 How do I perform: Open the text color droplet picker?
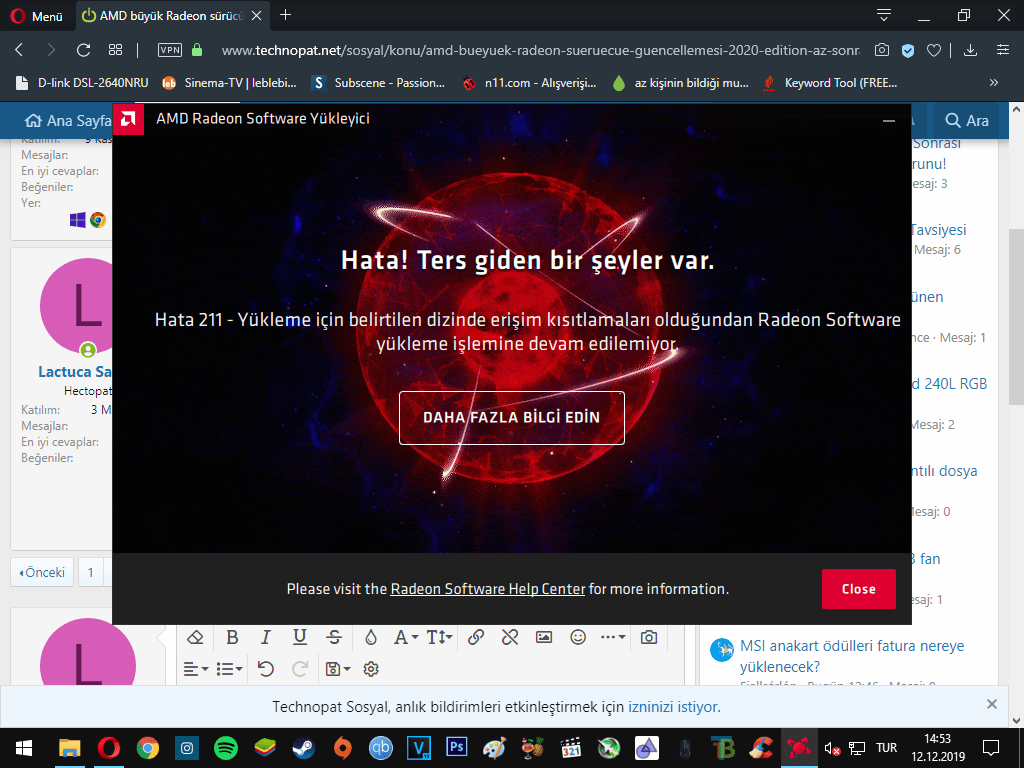(371, 637)
